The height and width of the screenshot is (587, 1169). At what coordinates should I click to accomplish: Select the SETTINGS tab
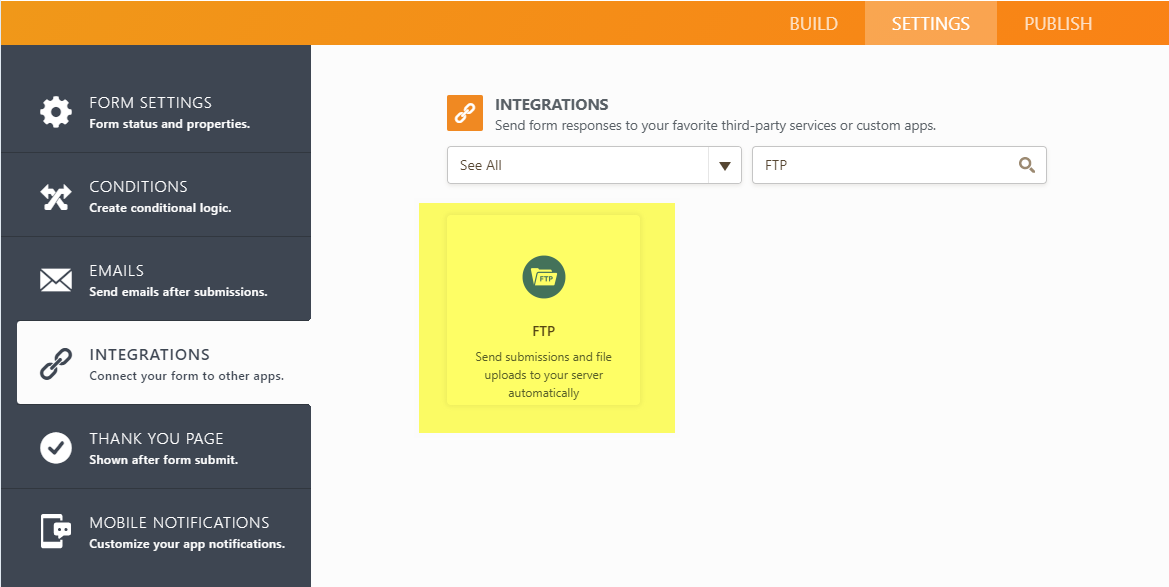tap(930, 23)
